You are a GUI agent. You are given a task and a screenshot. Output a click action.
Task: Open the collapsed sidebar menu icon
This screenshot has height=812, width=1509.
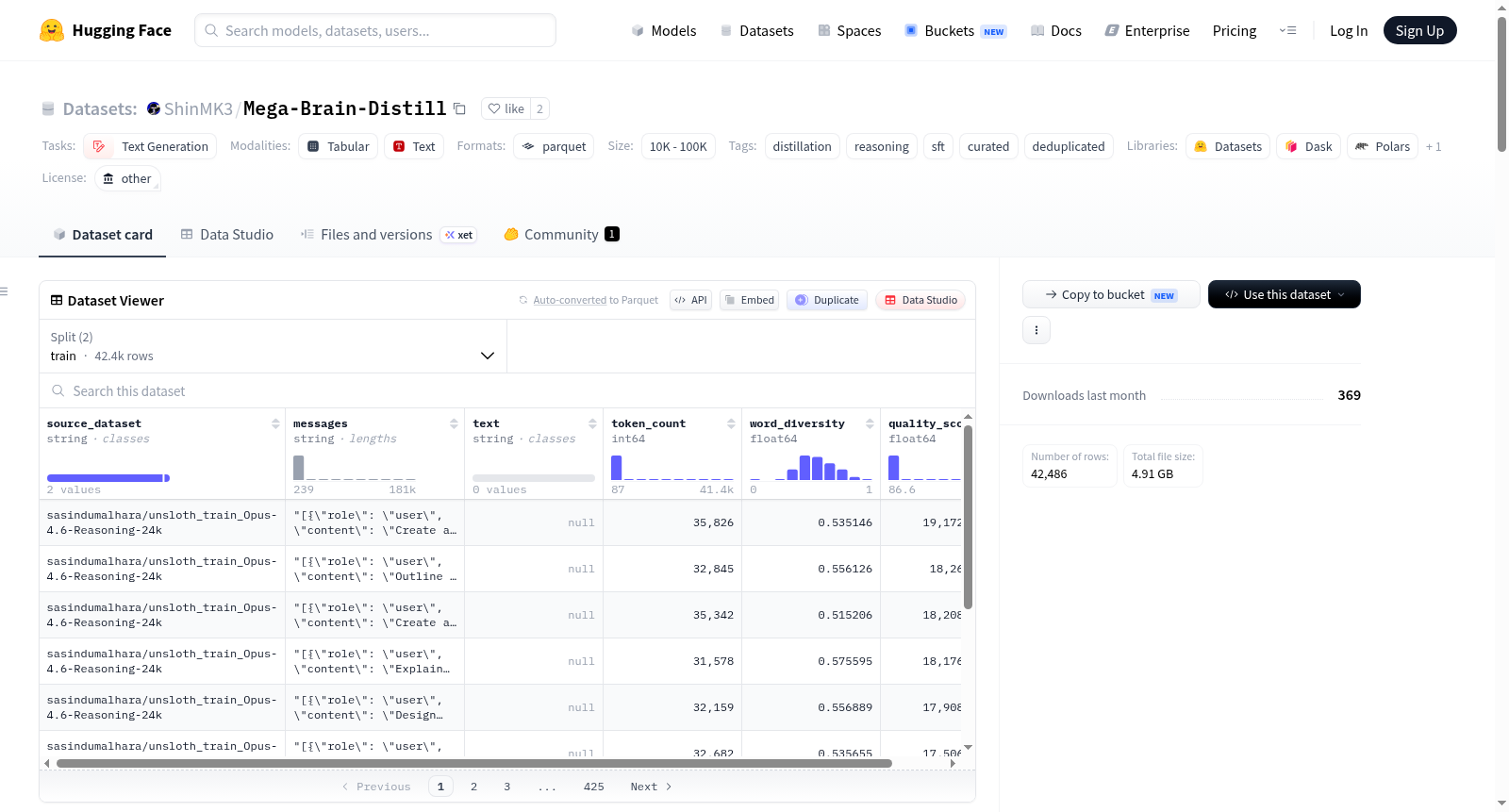pyautogui.click(x=4, y=291)
